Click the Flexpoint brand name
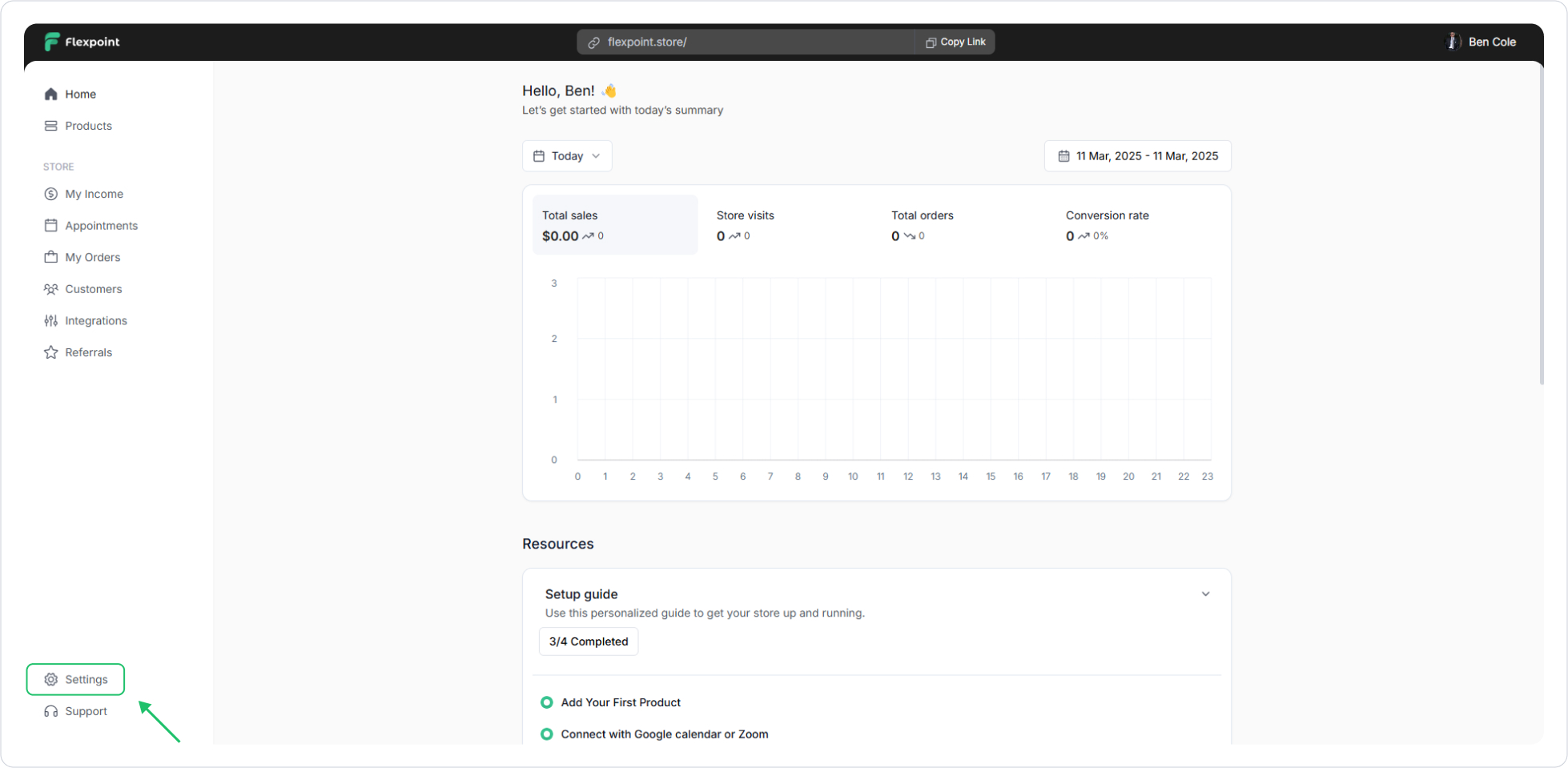This screenshot has width=1568, height=768. tap(92, 42)
